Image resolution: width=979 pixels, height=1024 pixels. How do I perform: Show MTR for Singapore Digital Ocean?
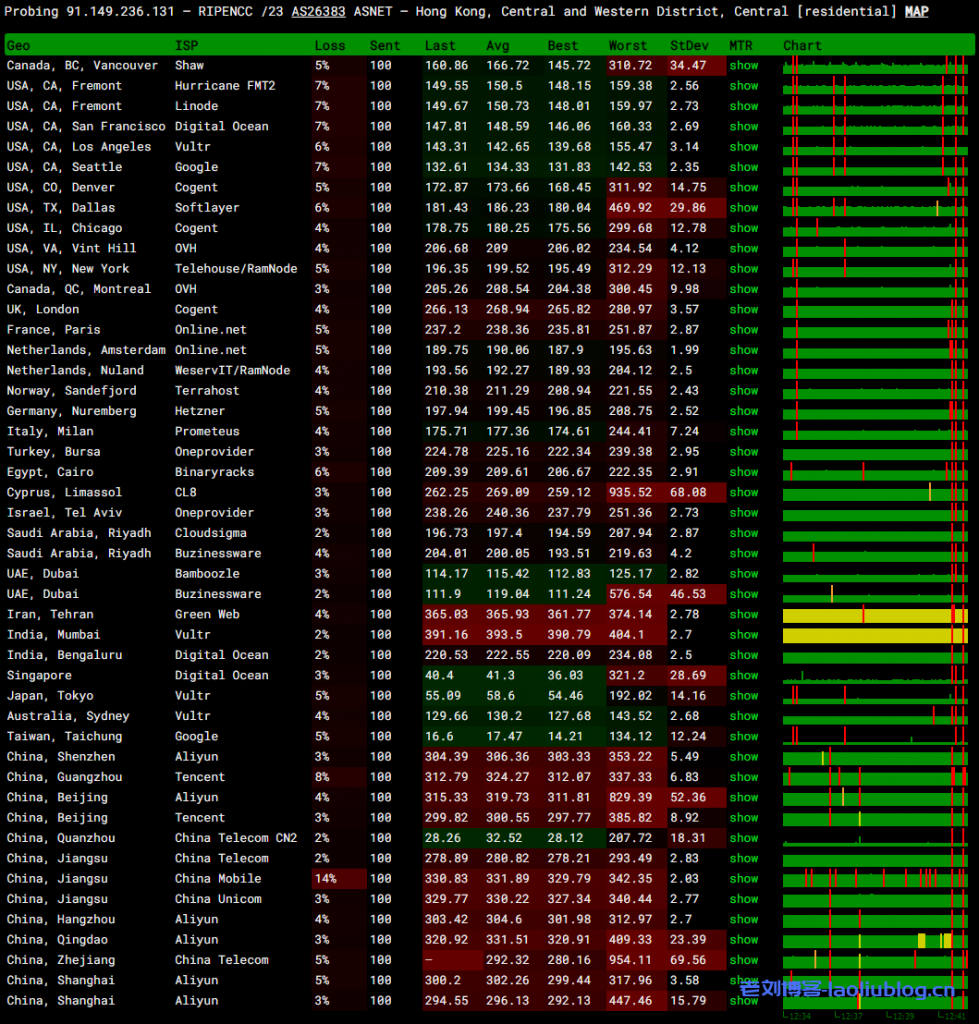(x=743, y=676)
